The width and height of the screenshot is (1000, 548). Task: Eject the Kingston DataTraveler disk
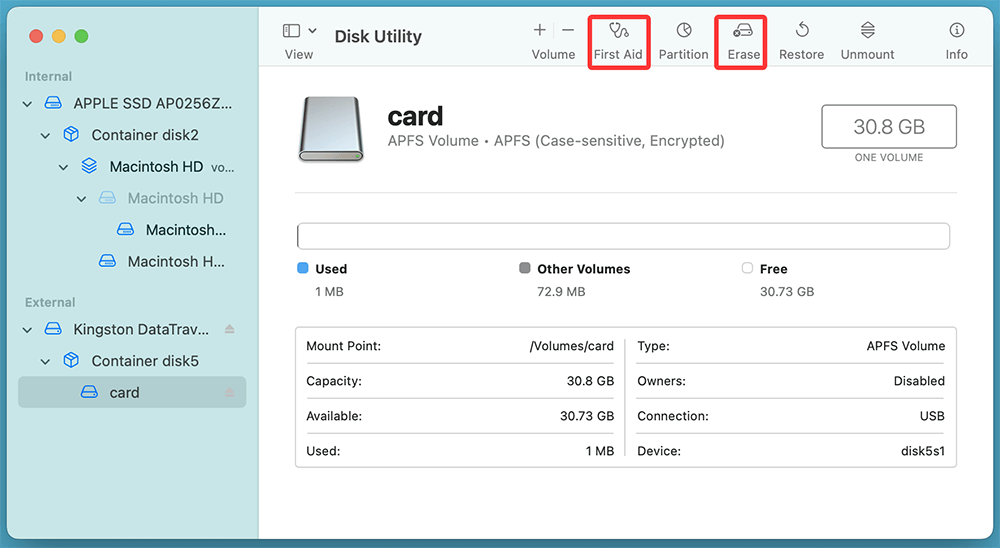(x=230, y=329)
